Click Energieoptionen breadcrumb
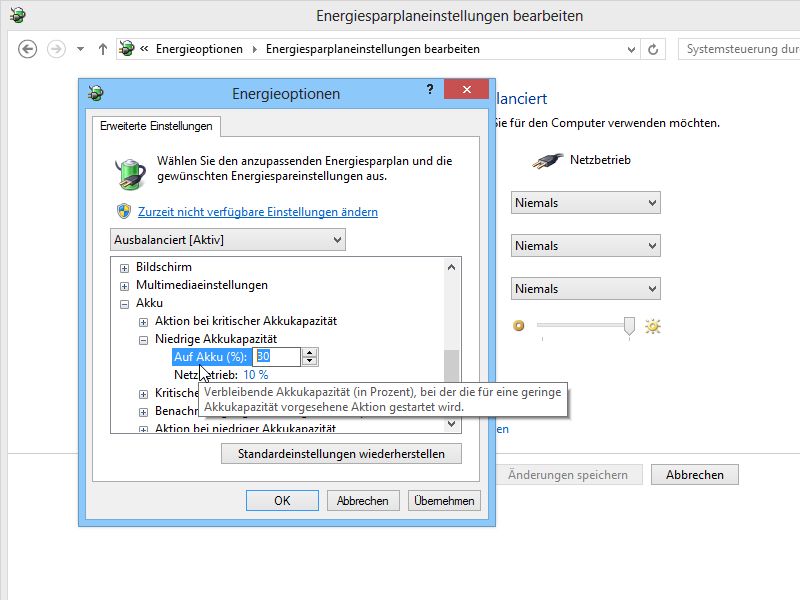Viewport: 800px width, 600px height. click(x=199, y=49)
